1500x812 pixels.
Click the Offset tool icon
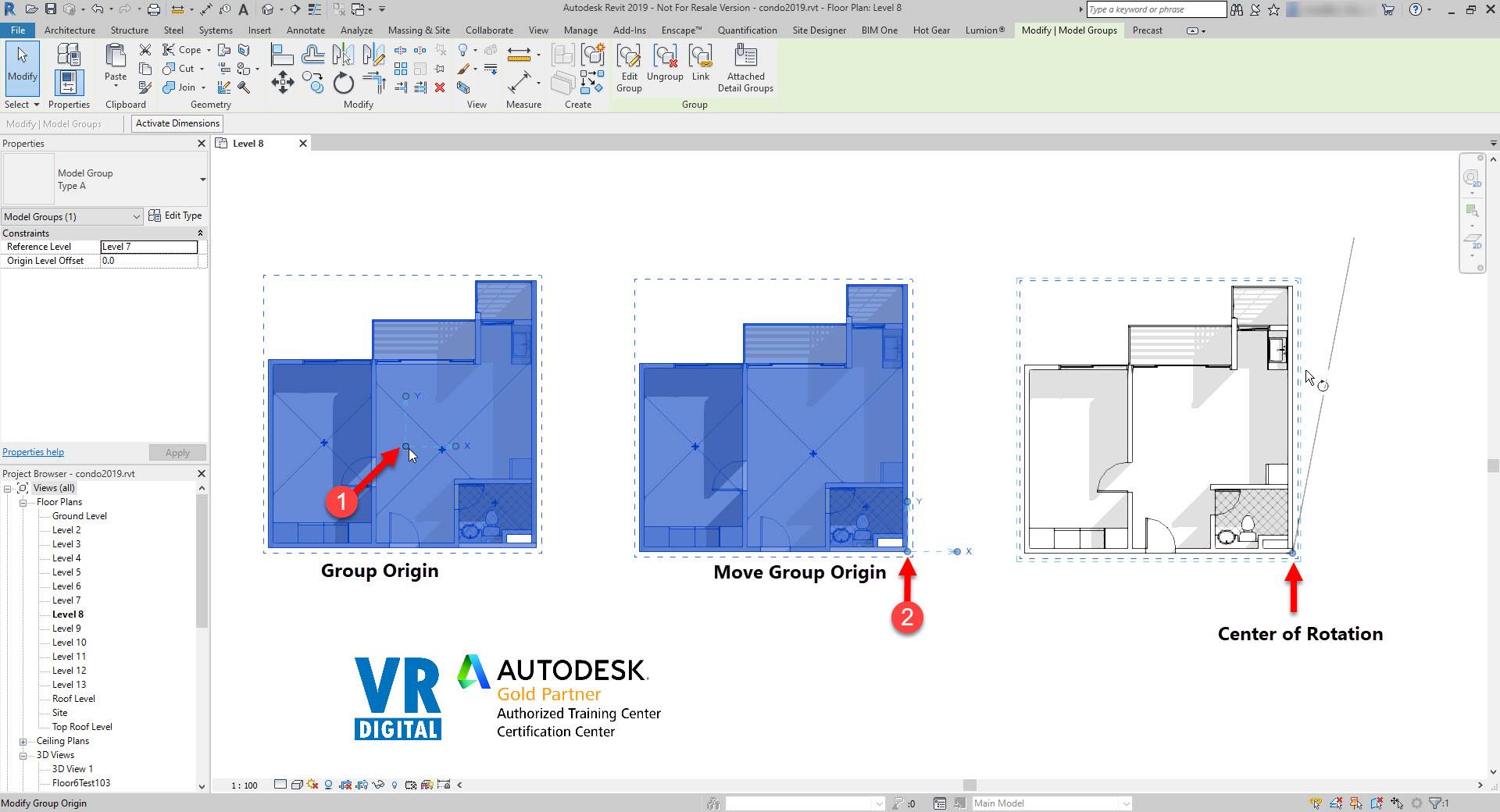coord(313,54)
